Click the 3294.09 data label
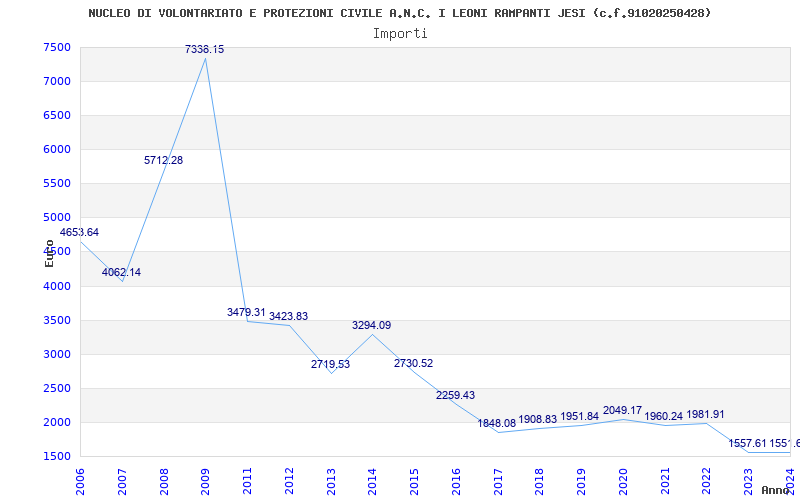Screen dimensions: 800x500 click(x=371, y=326)
